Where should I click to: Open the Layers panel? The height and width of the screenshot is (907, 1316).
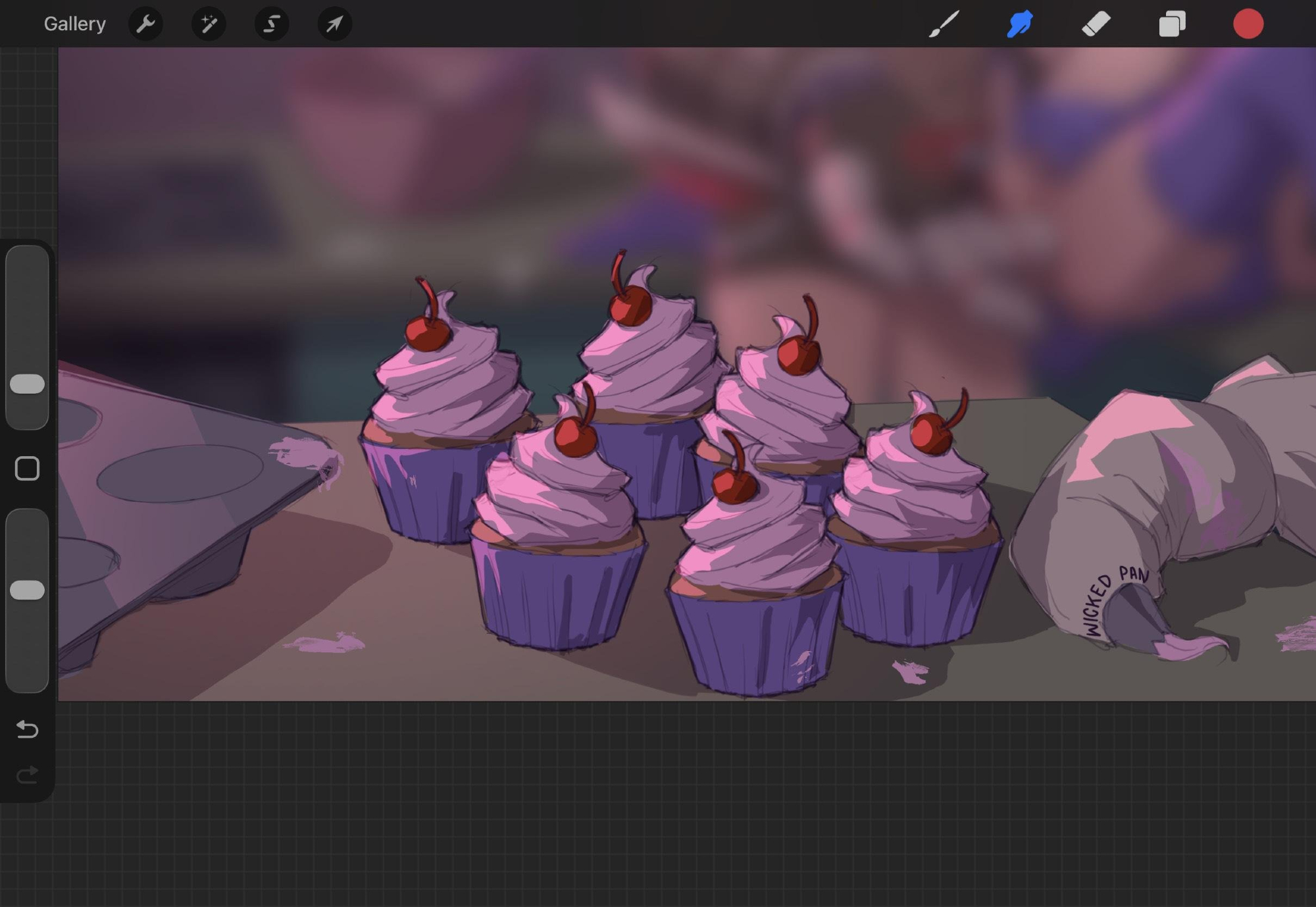(1172, 24)
